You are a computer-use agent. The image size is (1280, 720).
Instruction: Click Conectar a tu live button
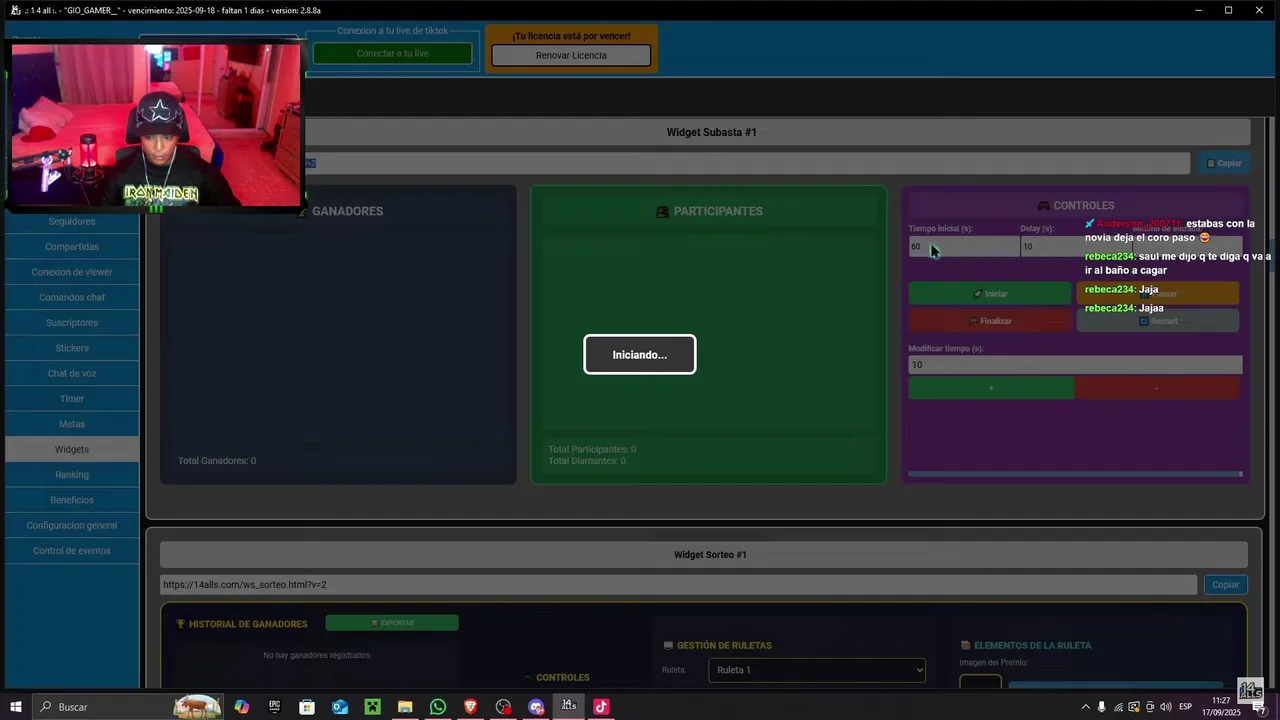[x=392, y=53]
